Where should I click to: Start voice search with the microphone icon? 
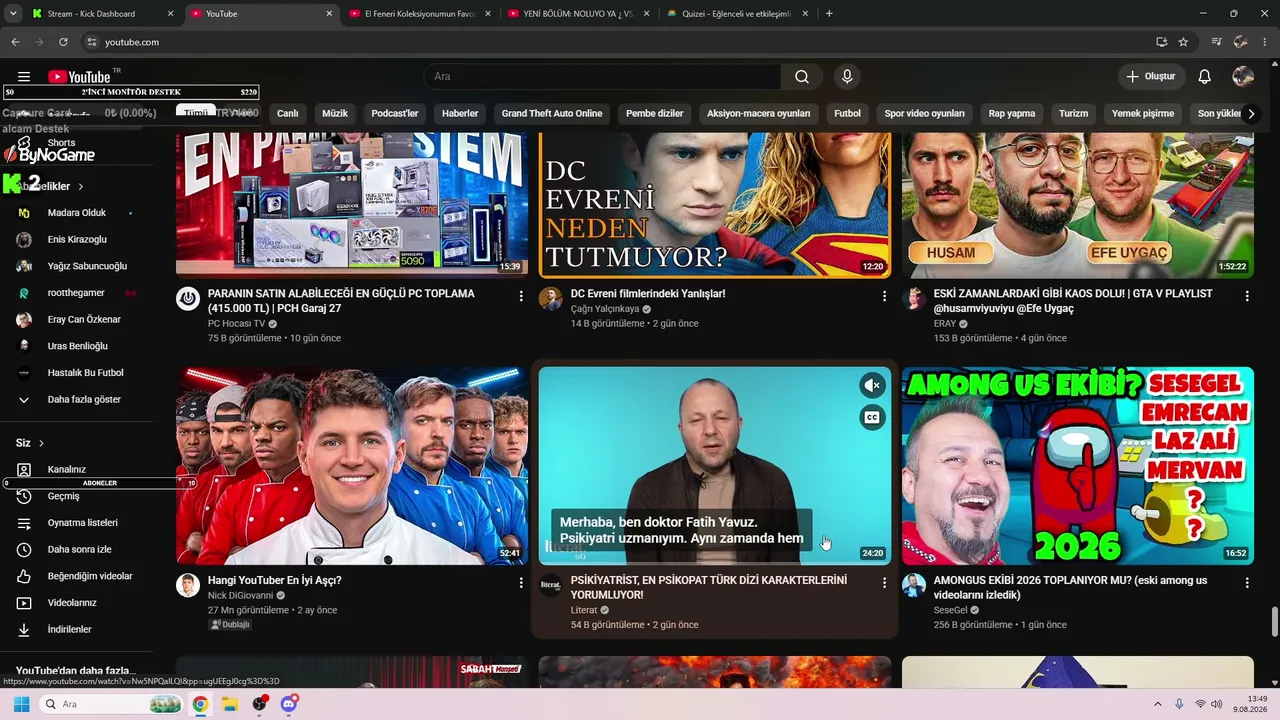click(x=847, y=77)
